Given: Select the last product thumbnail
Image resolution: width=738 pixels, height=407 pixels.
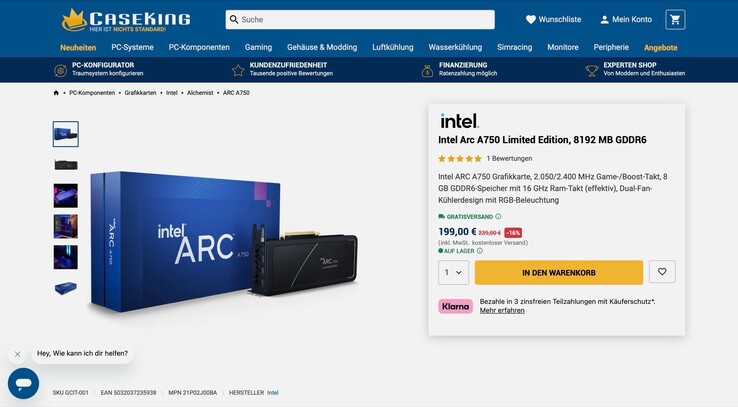Looking at the screenshot, I should click(65, 287).
